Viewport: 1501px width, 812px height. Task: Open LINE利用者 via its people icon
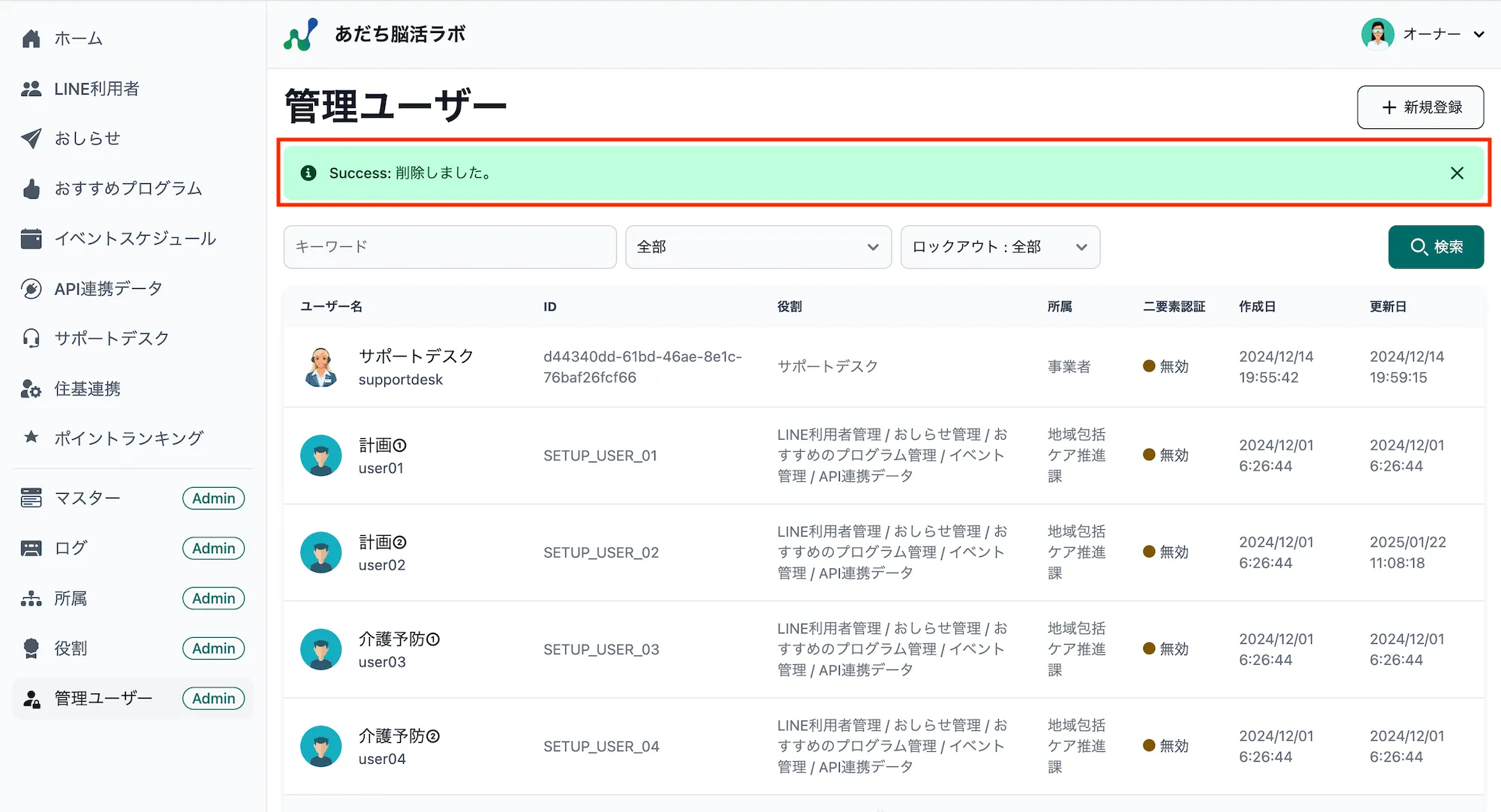pos(31,89)
